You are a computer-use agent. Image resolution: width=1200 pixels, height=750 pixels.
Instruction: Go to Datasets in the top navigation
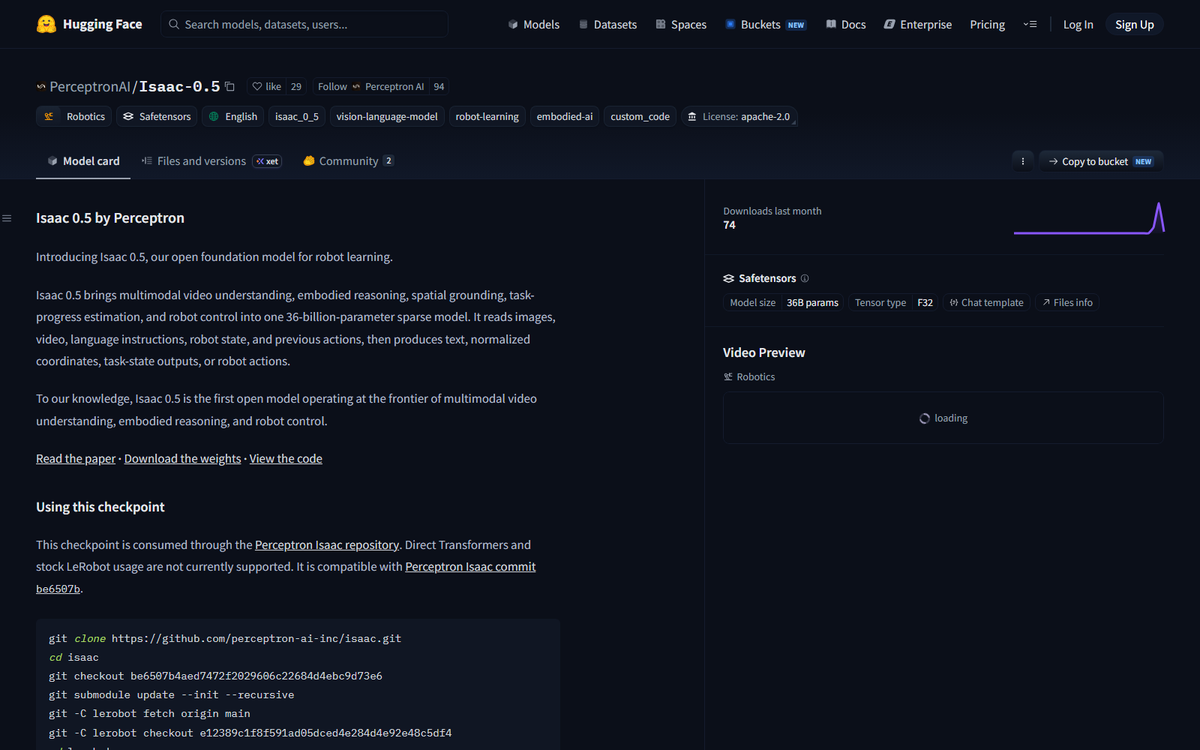coord(608,24)
